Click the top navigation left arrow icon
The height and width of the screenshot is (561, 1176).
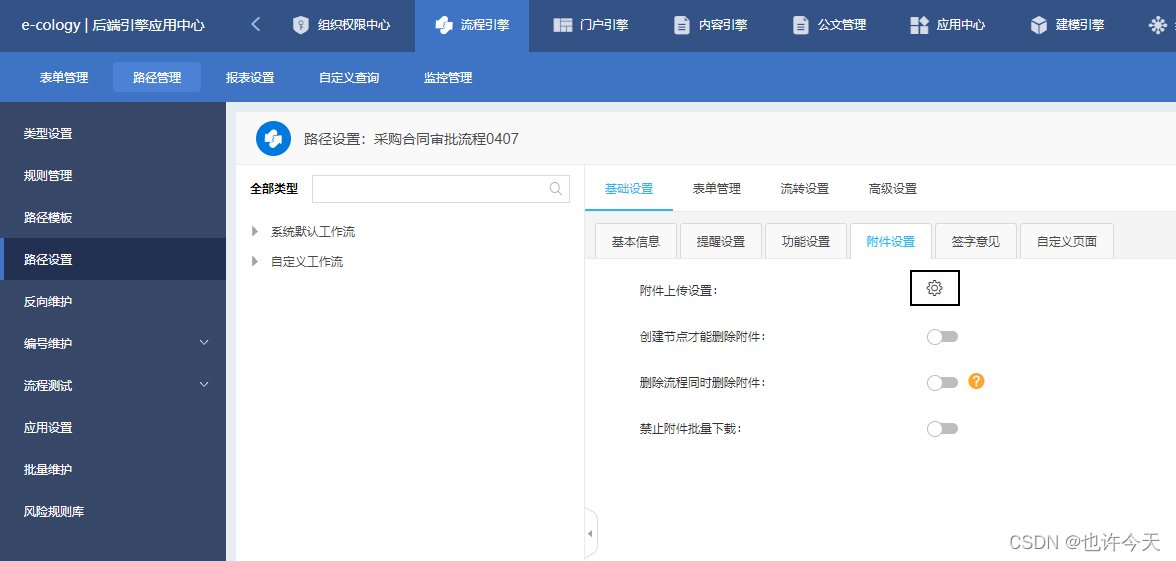tap(256, 25)
